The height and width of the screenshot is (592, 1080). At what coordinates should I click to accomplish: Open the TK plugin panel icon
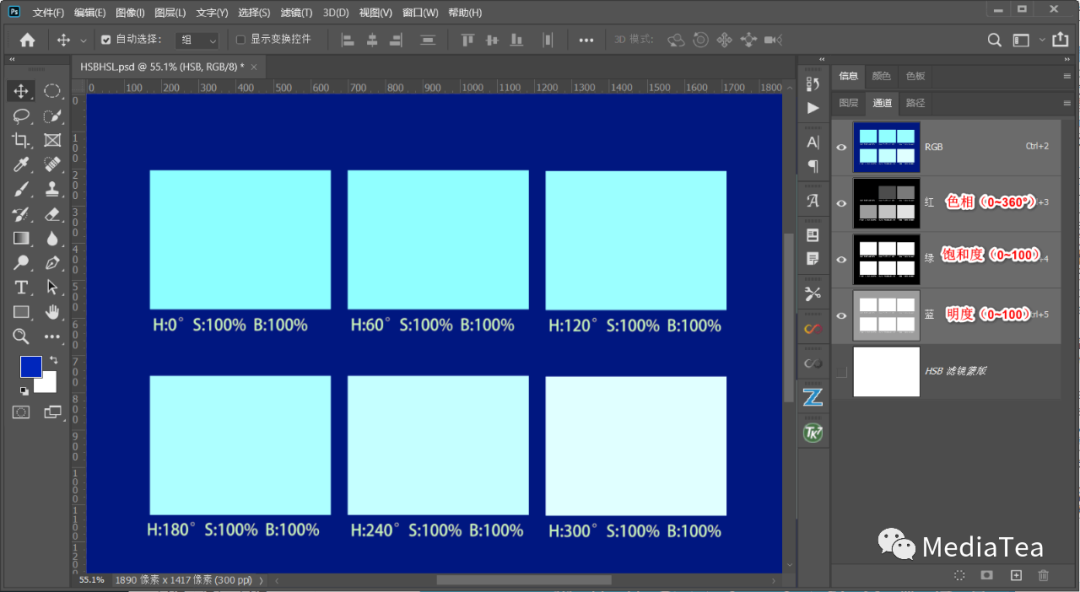pos(813,433)
